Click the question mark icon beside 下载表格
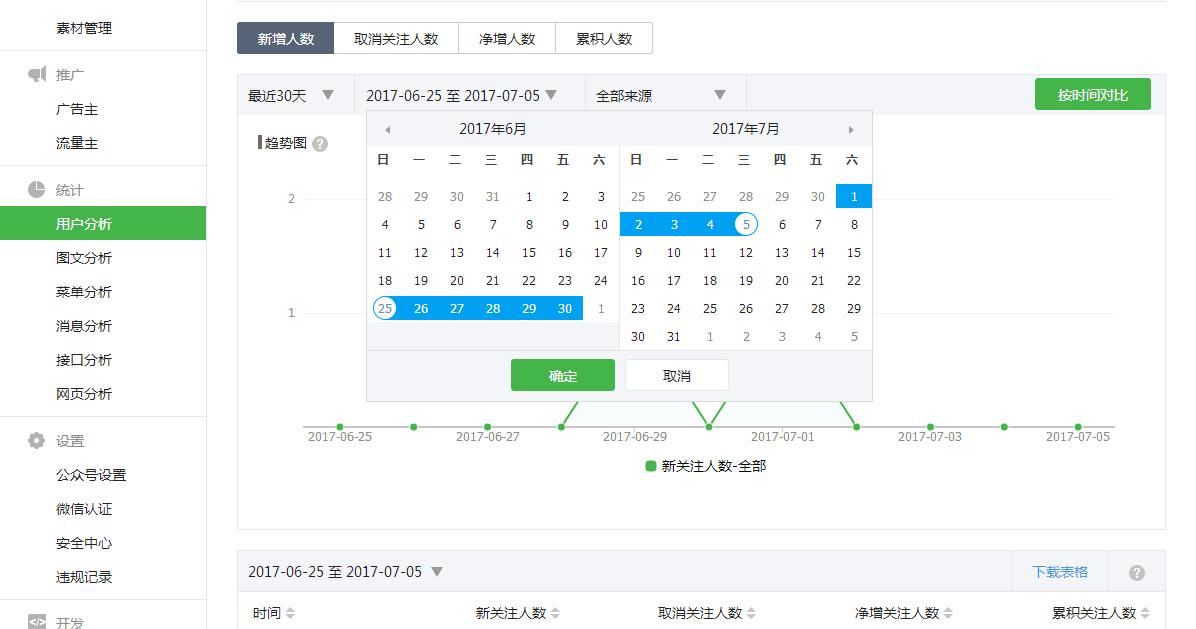This screenshot has width=1196, height=629. click(1137, 571)
